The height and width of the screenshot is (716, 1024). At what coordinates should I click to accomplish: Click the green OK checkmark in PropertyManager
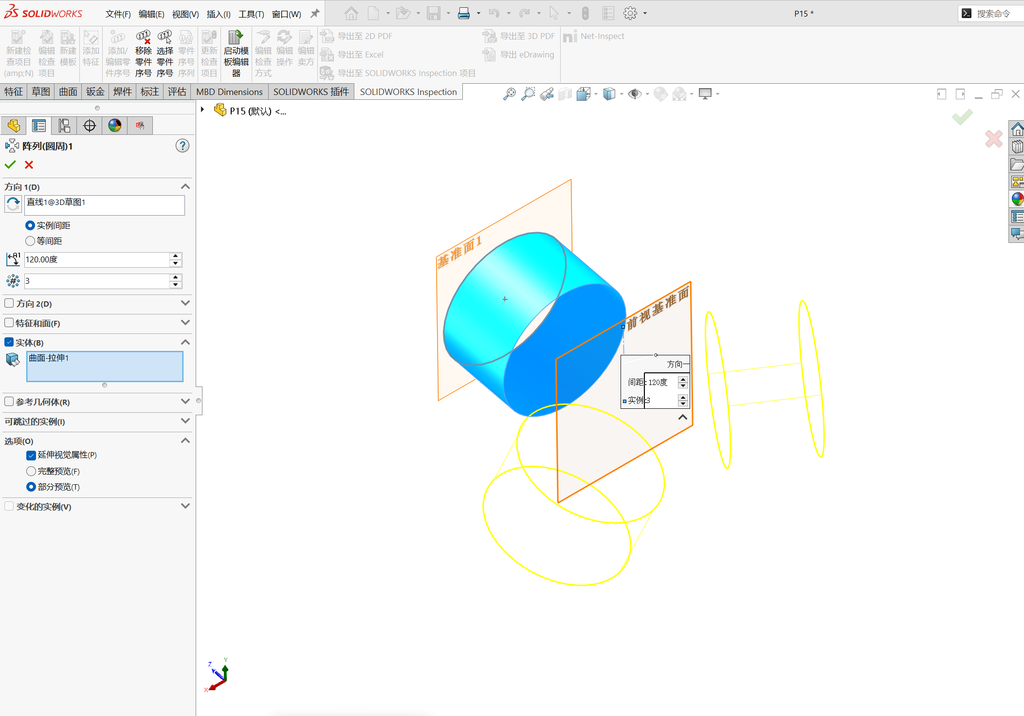coord(10,165)
